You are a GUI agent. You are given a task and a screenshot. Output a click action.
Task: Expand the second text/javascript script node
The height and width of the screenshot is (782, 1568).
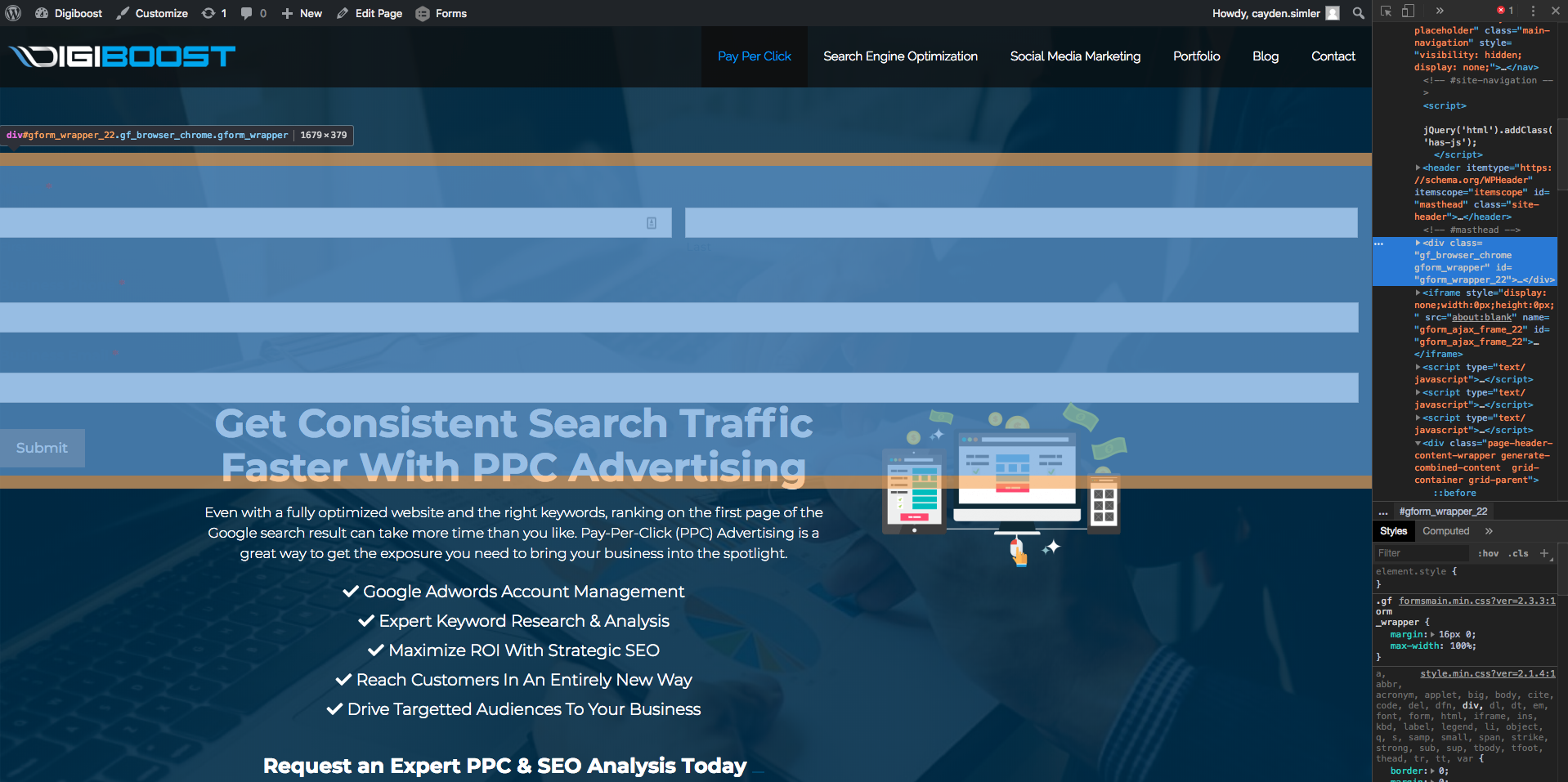point(1418,392)
